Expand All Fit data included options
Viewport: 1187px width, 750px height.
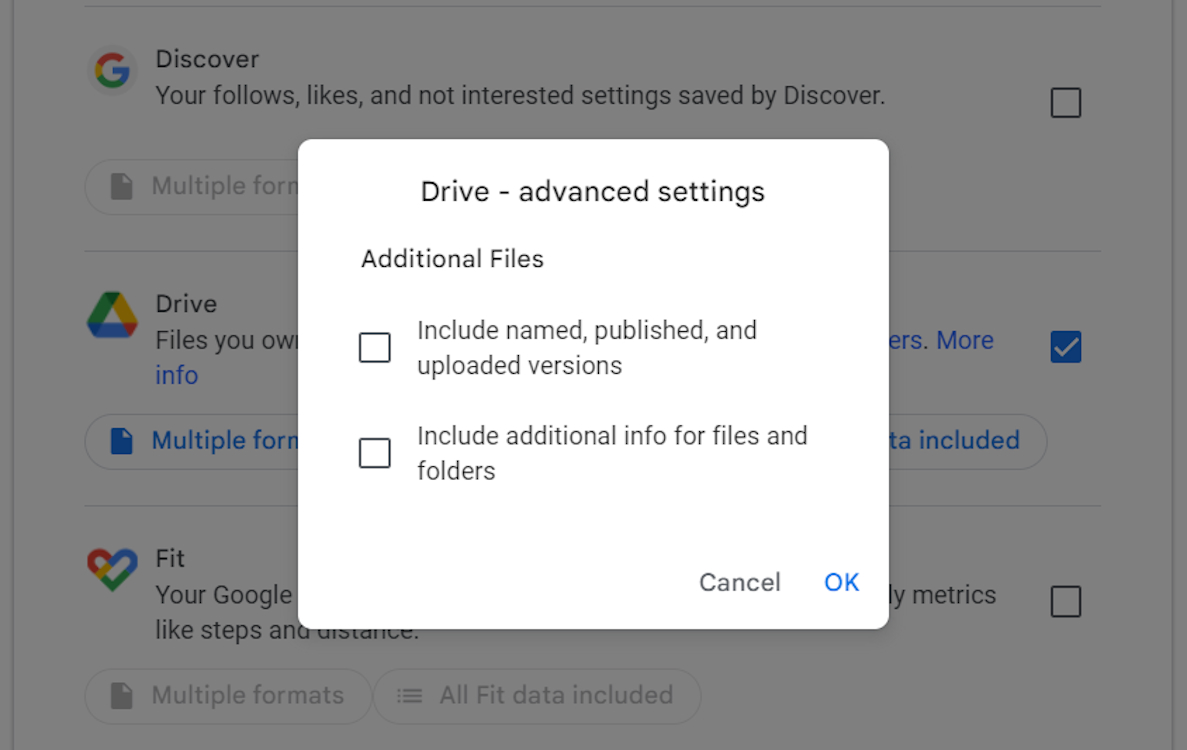(x=537, y=696)
